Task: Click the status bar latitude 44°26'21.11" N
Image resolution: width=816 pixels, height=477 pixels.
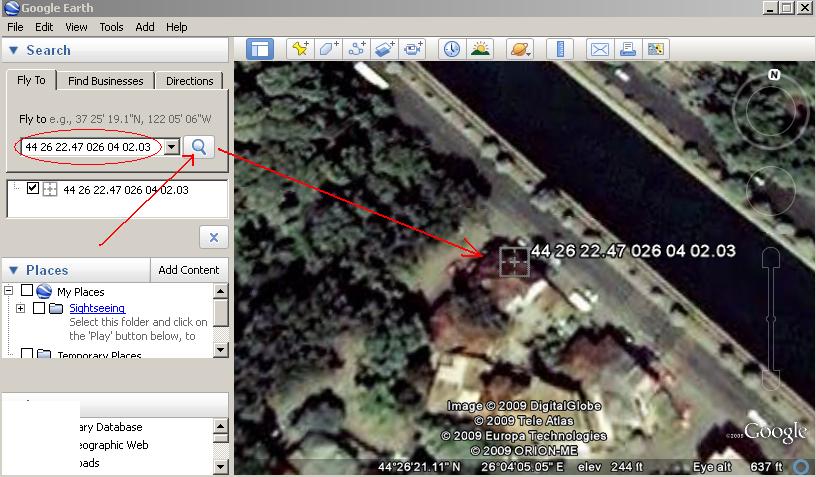Action: 419,467
